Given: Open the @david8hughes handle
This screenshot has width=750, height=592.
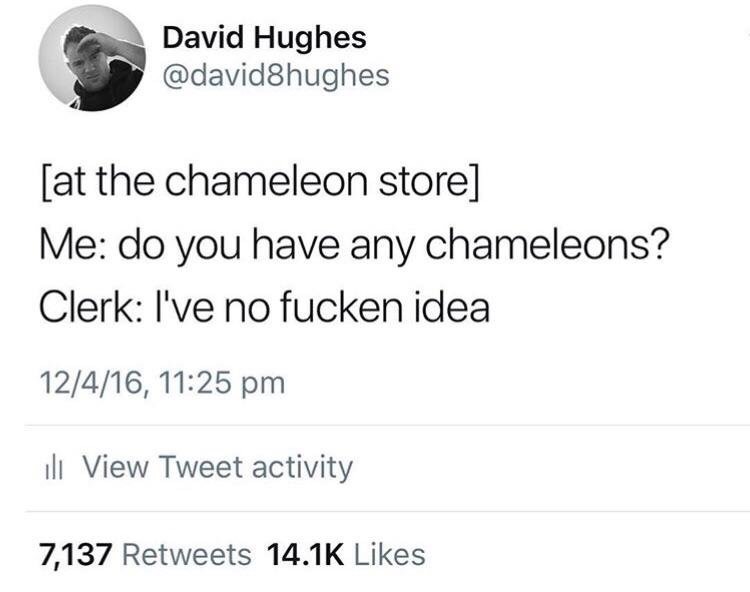Looking at the screenshot, I should click(x=276, y=76).
